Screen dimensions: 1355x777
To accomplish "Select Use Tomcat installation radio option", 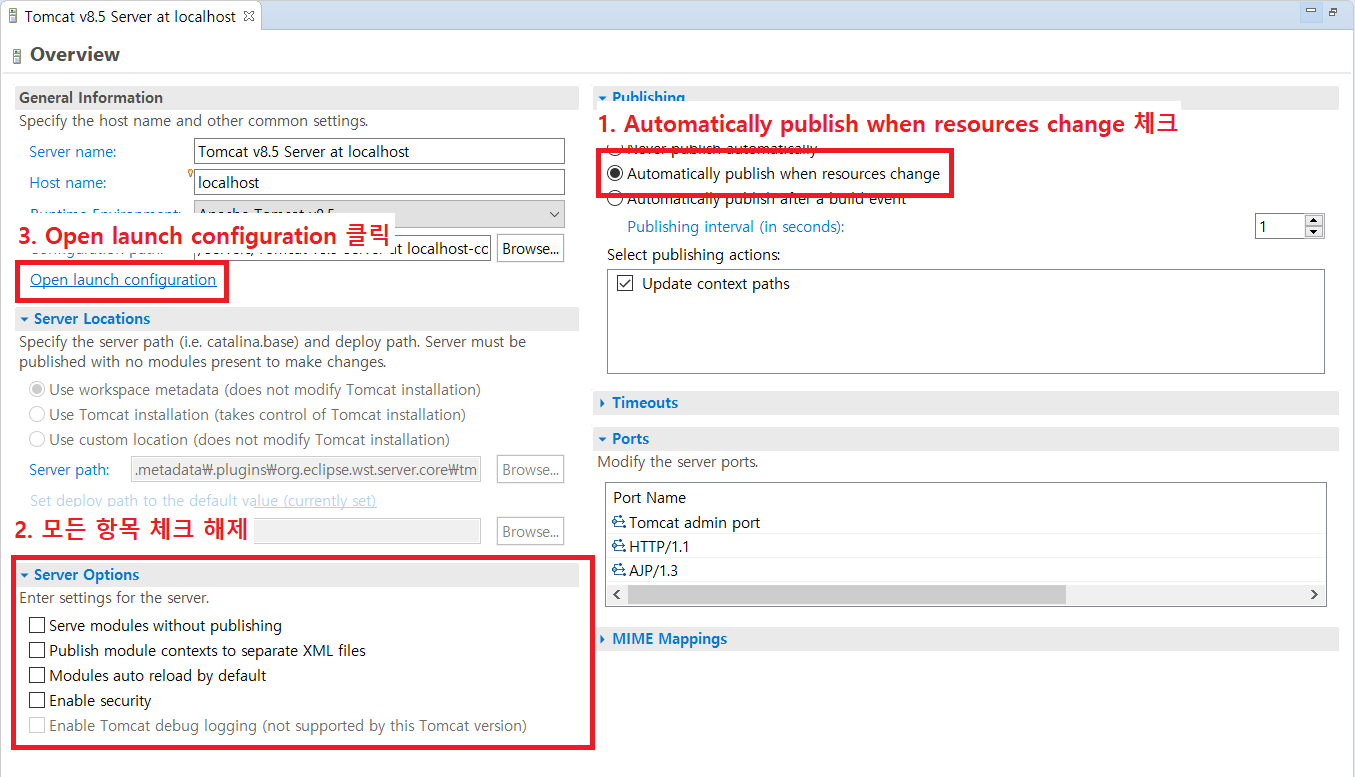I will tap(37, 414).
